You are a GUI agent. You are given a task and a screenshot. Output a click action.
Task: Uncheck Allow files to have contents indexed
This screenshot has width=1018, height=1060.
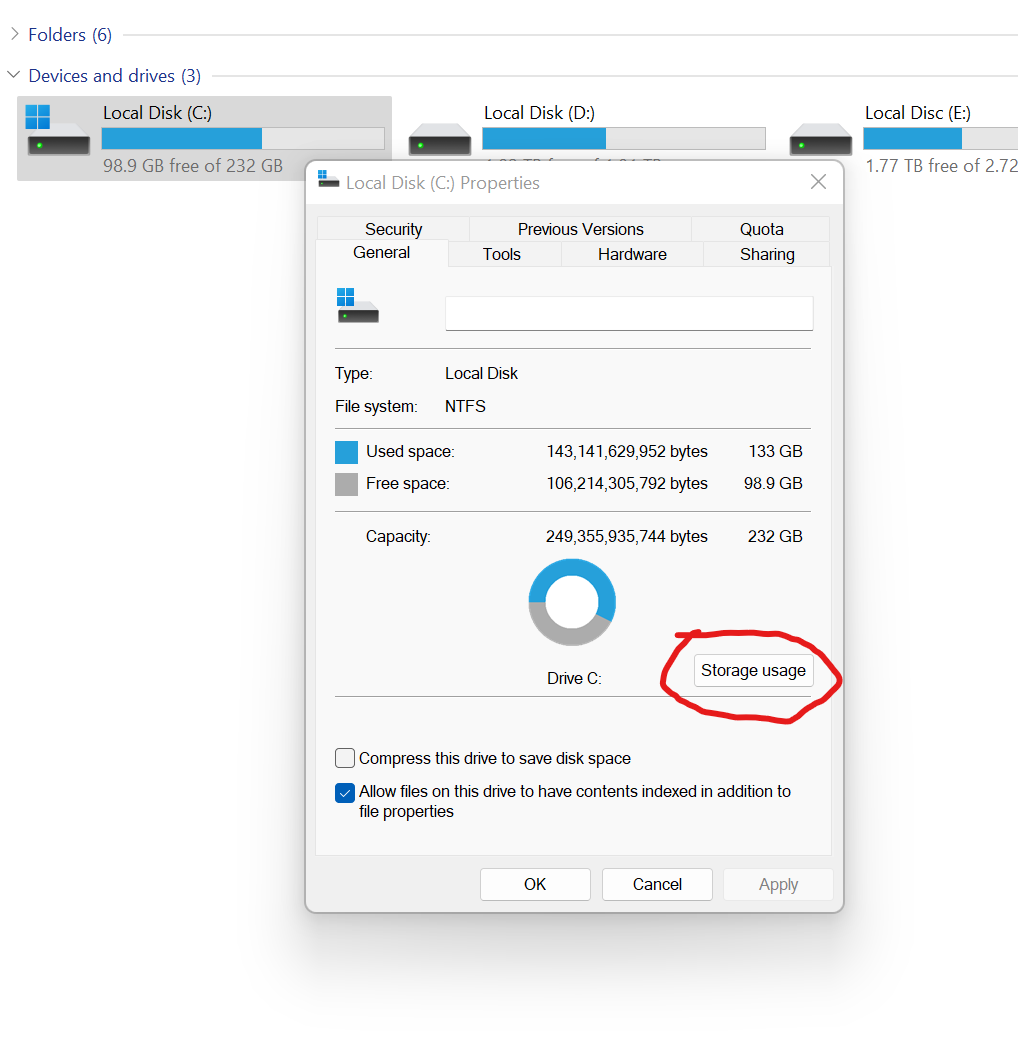coord(345,792)
